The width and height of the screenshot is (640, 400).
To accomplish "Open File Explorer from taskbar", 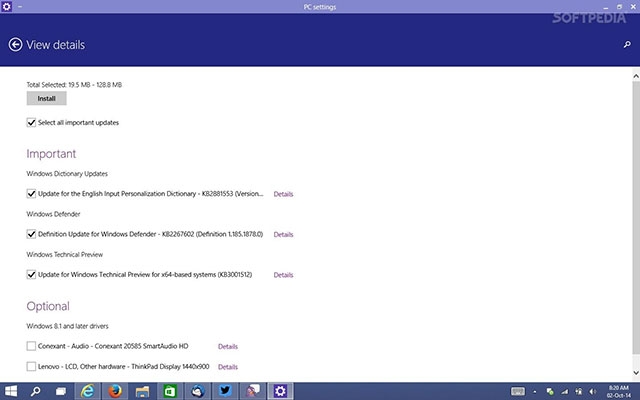I will pyautogui.click(x=142, y=390).
